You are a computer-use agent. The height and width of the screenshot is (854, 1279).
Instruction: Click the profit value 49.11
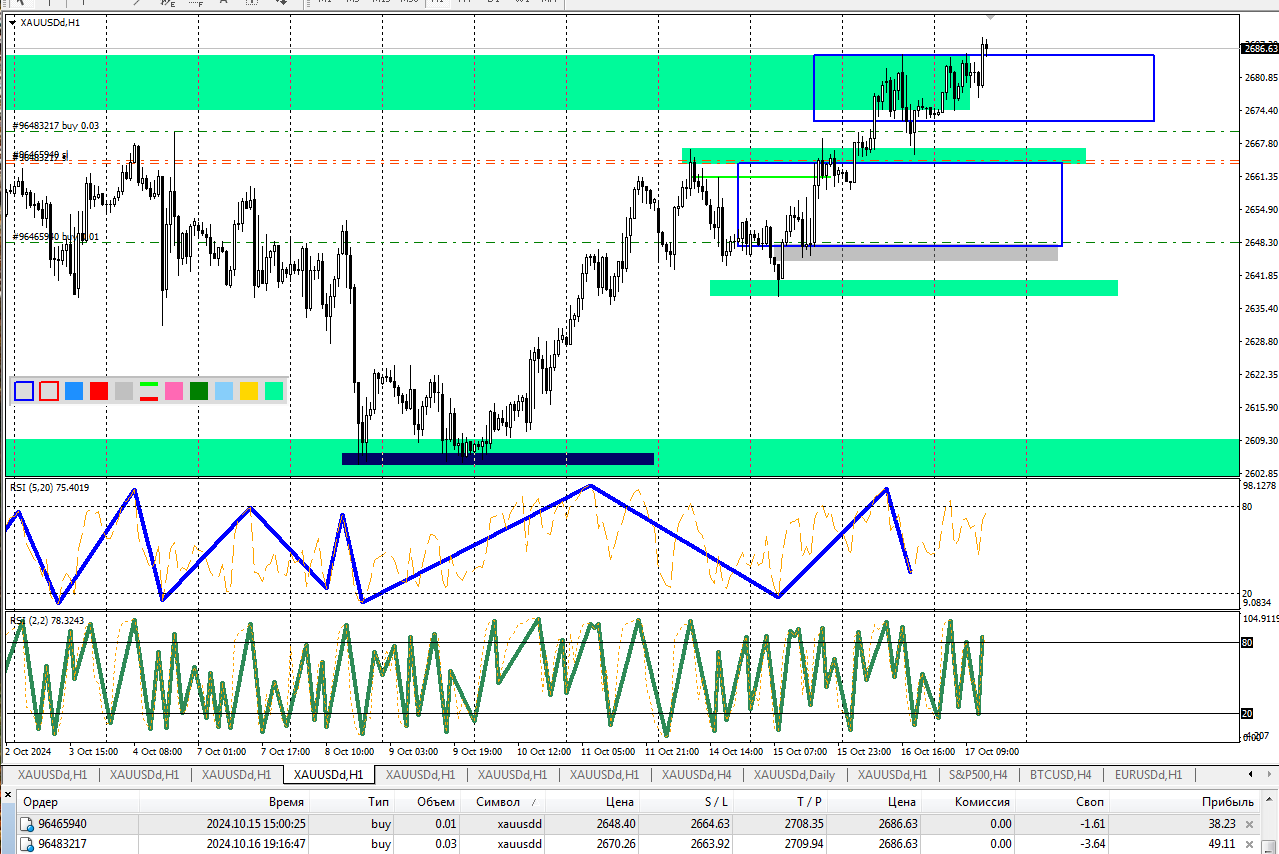[1222, 844]
